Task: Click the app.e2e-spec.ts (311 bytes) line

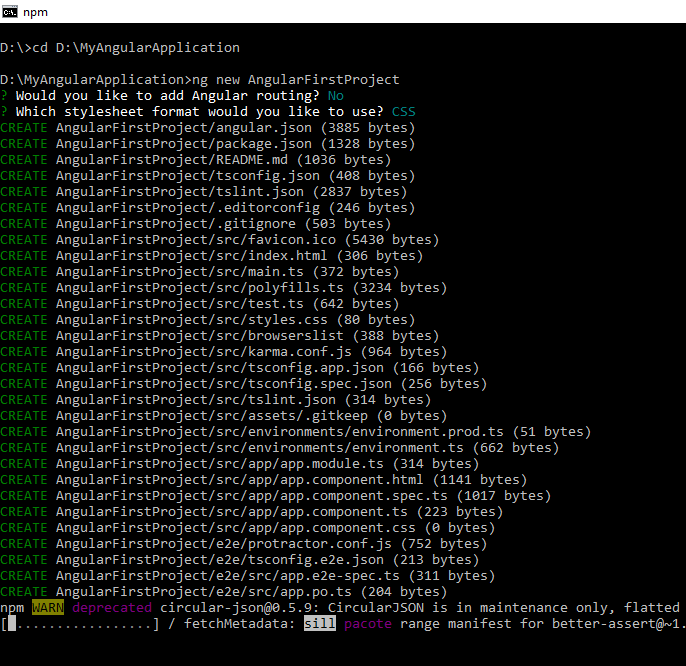Action: pyautogui.click(x=248, y=575)
